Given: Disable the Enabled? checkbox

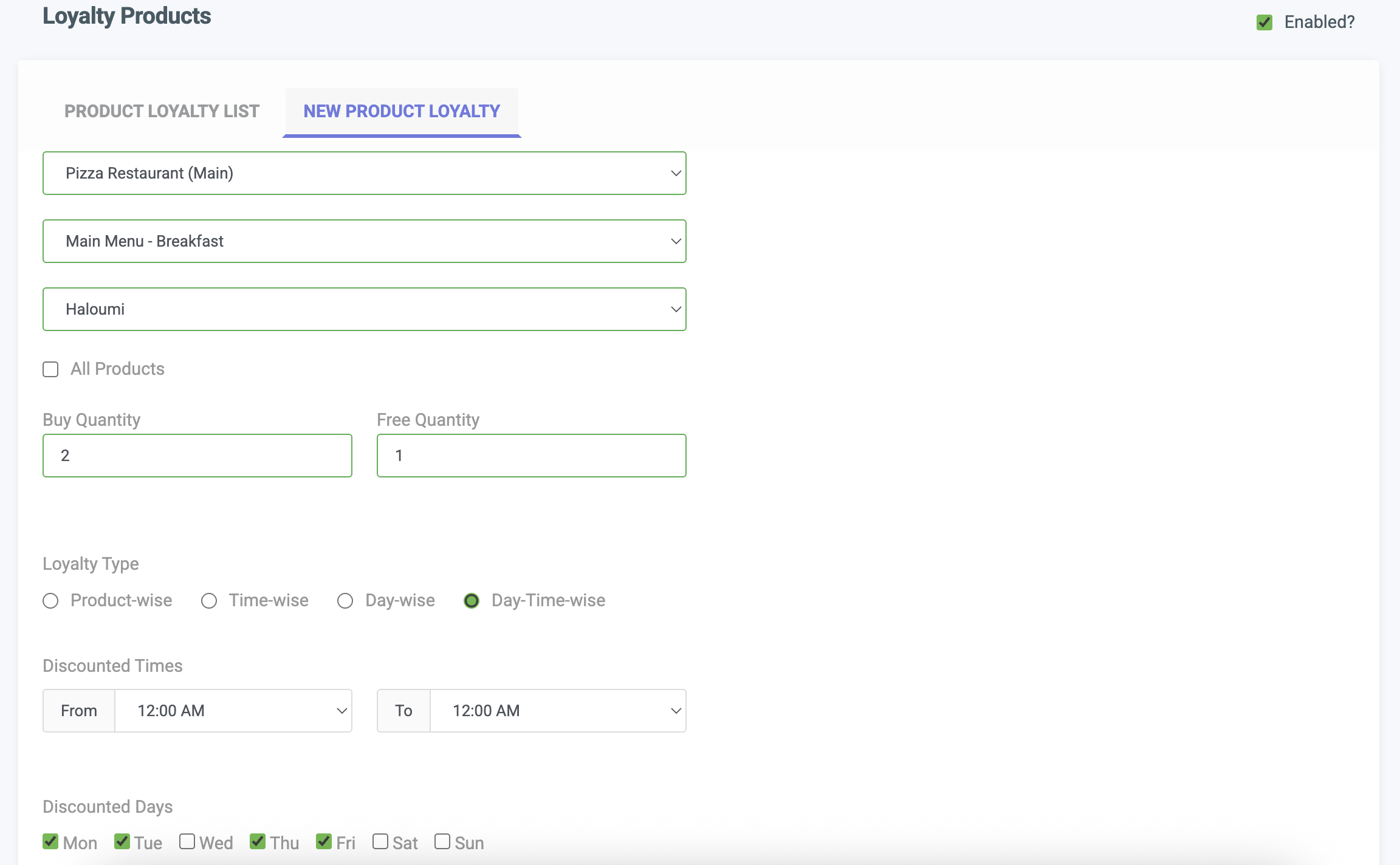Looking at the screenshot, I should coord(1265,22).
